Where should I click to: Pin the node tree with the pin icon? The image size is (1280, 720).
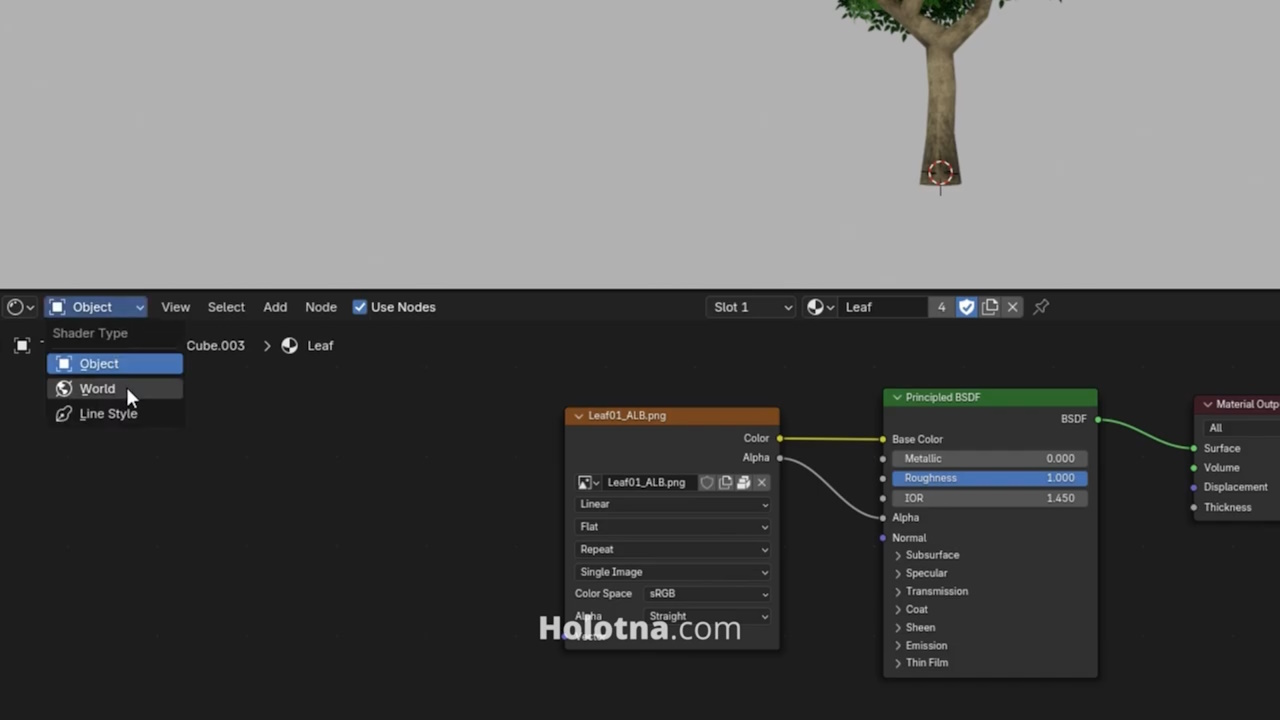coord(1041,307)
